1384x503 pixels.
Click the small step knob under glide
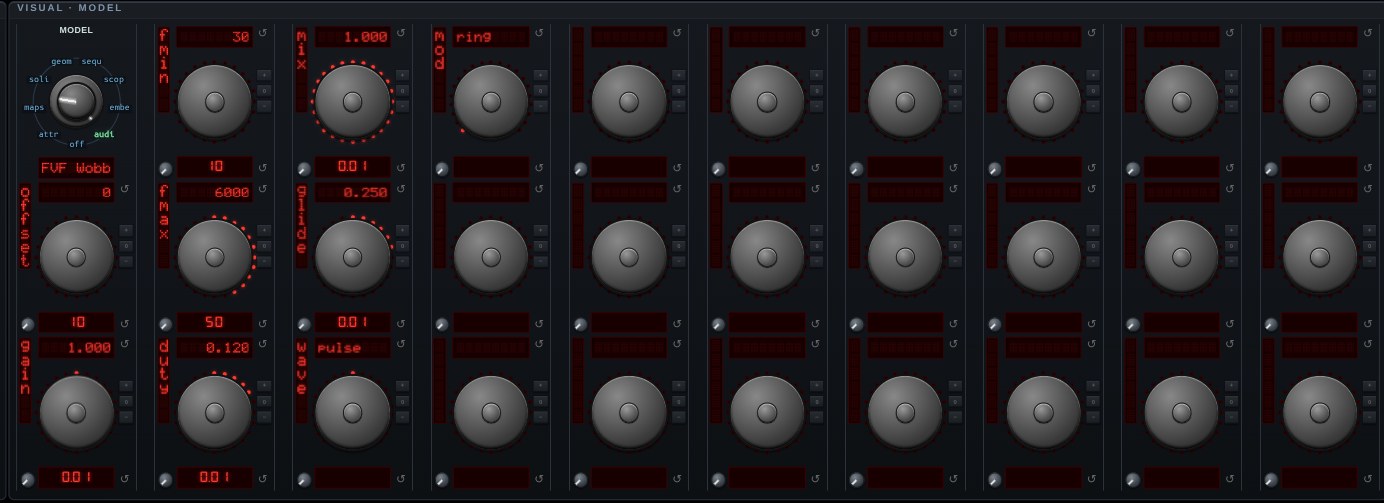pos(303,325)
